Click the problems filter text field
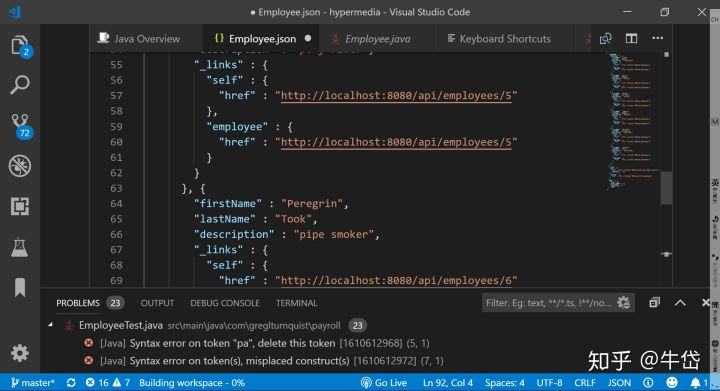Screen dimensions: 720x391 coord(549,303)
